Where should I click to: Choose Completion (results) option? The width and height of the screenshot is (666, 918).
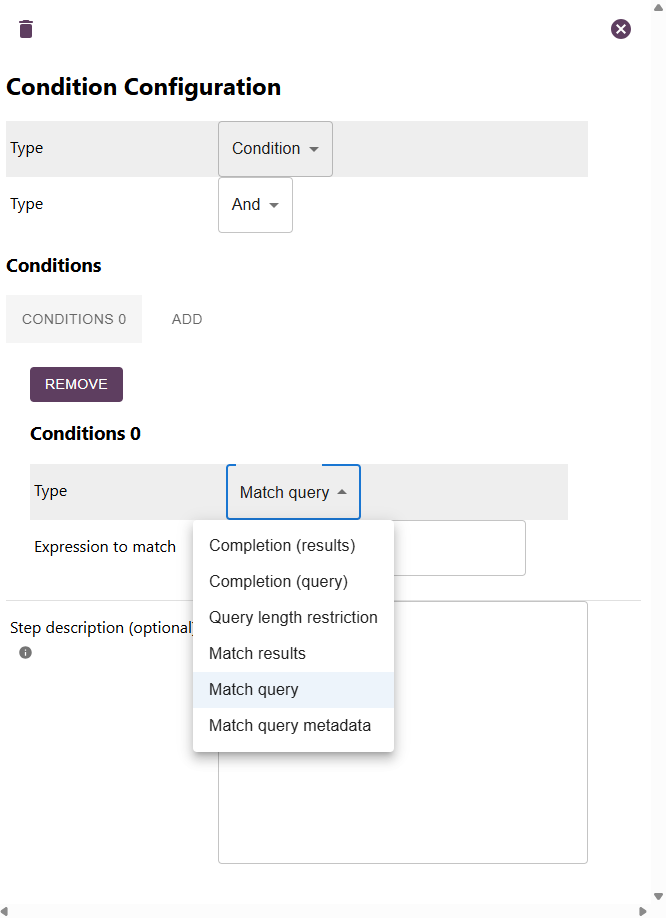click(x=282, y=546)
